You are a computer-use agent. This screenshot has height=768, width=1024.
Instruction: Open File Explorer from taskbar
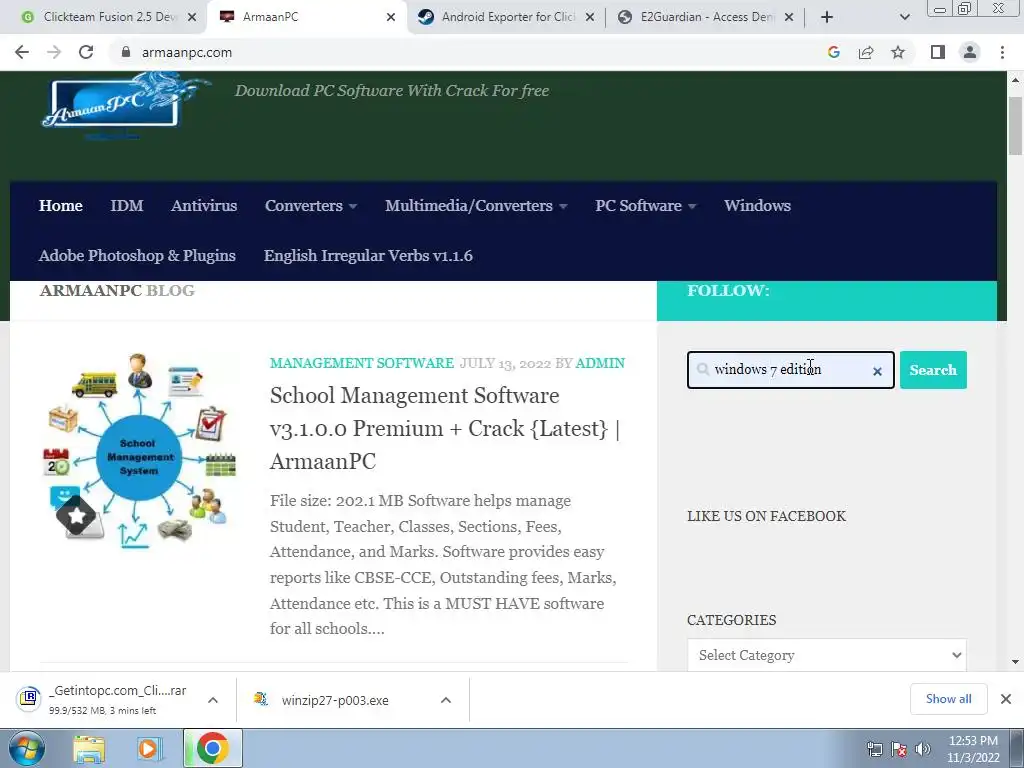click(89, 748)
